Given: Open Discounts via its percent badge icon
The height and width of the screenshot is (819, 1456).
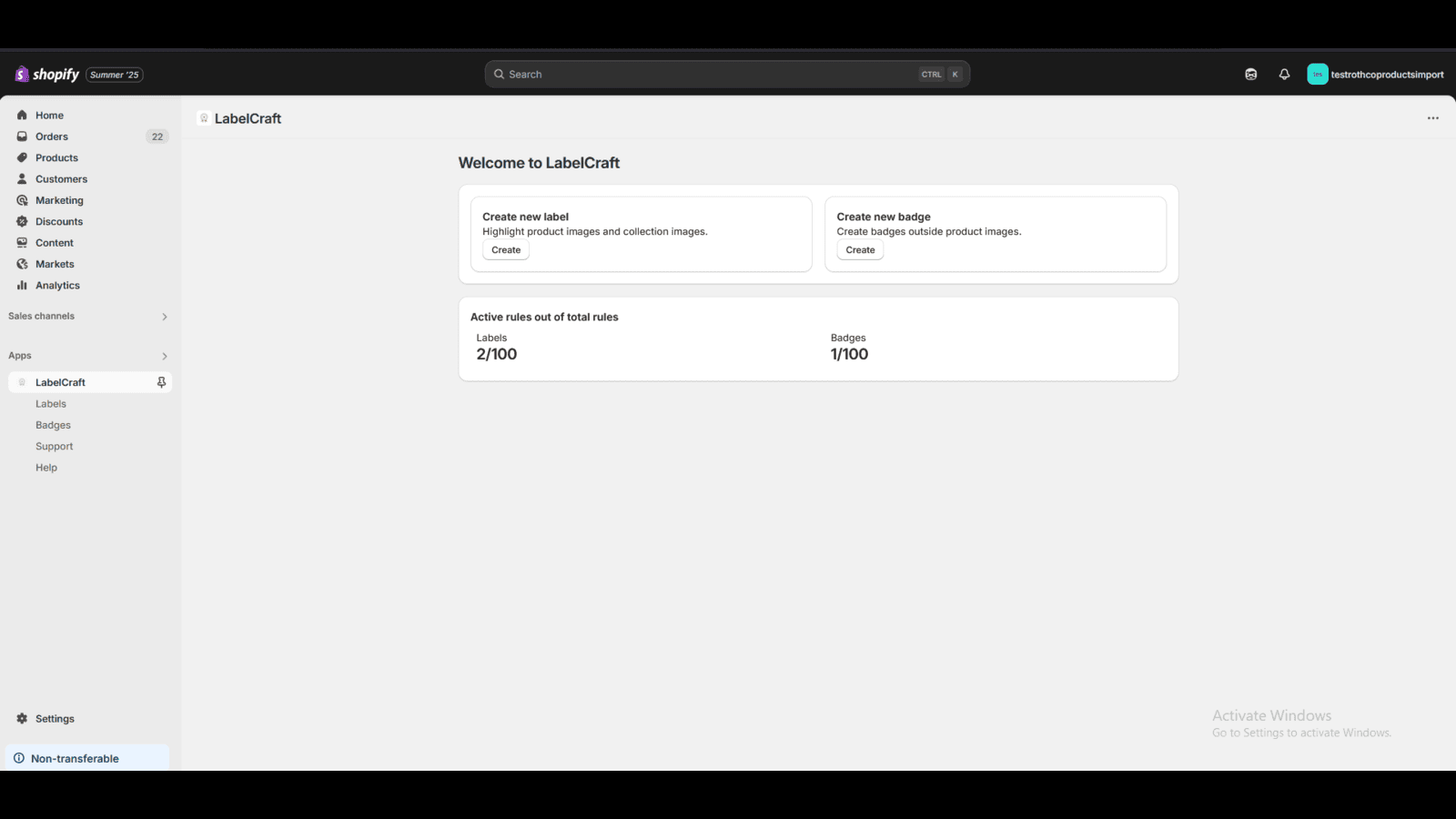Looking at the screenshot, I should [22, 221].
